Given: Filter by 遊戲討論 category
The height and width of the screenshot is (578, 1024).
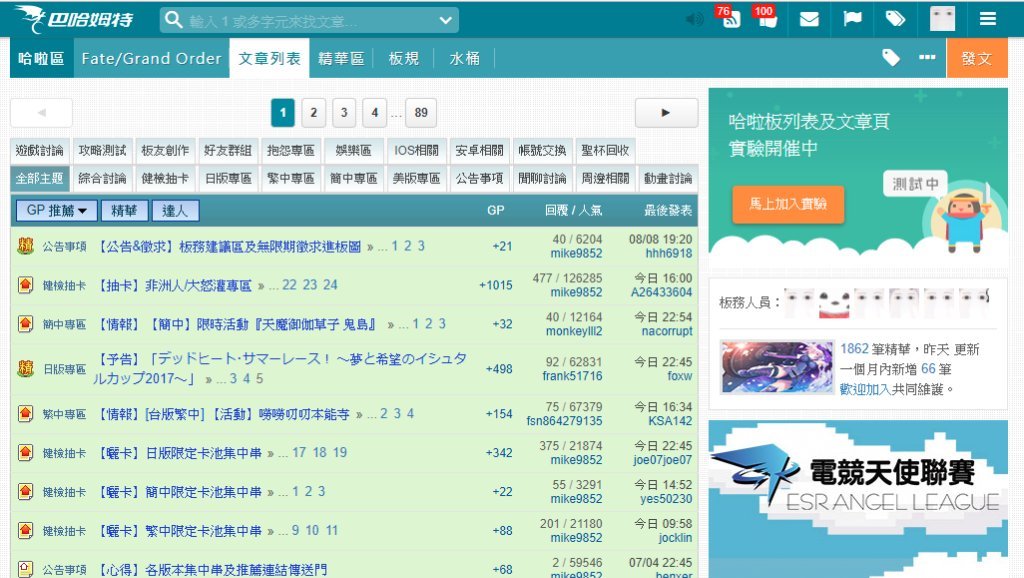Looking at the screenshot, I should pyautogui.click(x=39, y=151).
